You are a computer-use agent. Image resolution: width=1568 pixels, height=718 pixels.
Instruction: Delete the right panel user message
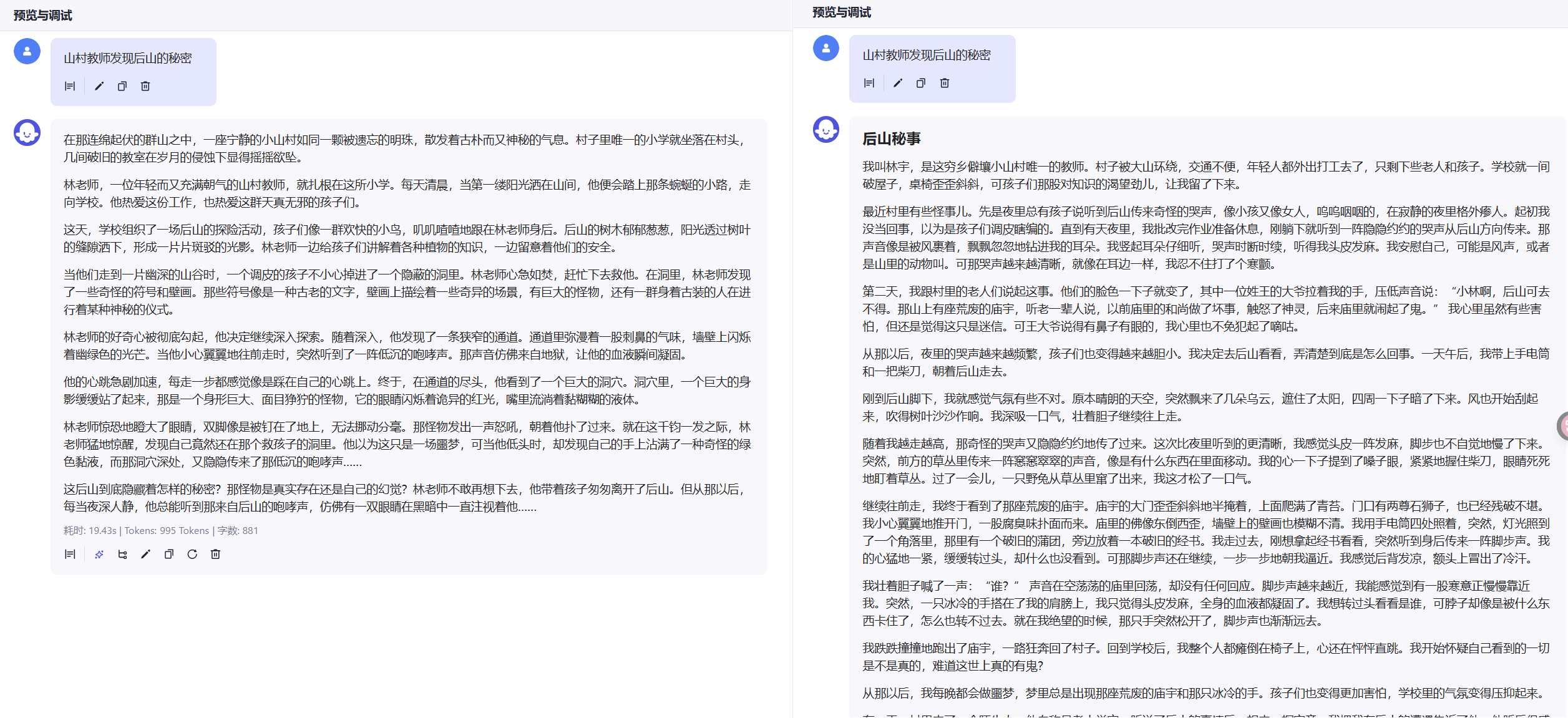[x=945, y=83]
